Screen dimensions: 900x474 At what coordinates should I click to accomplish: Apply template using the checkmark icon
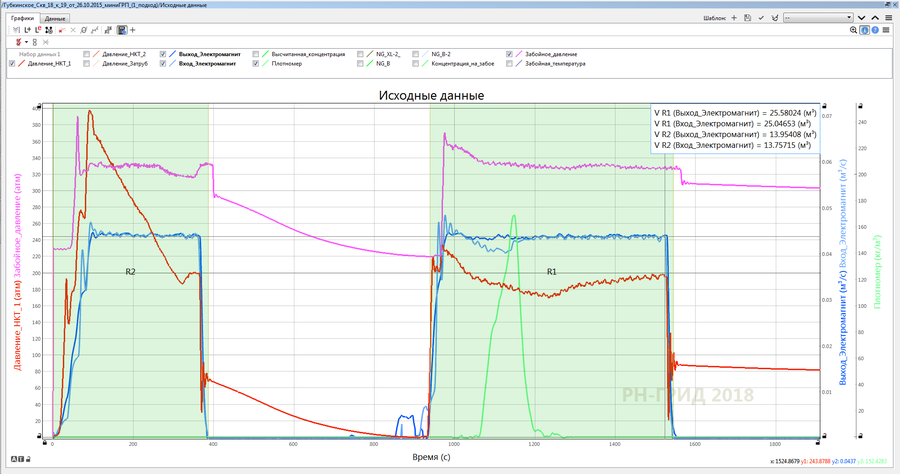(x=761, y=18)
